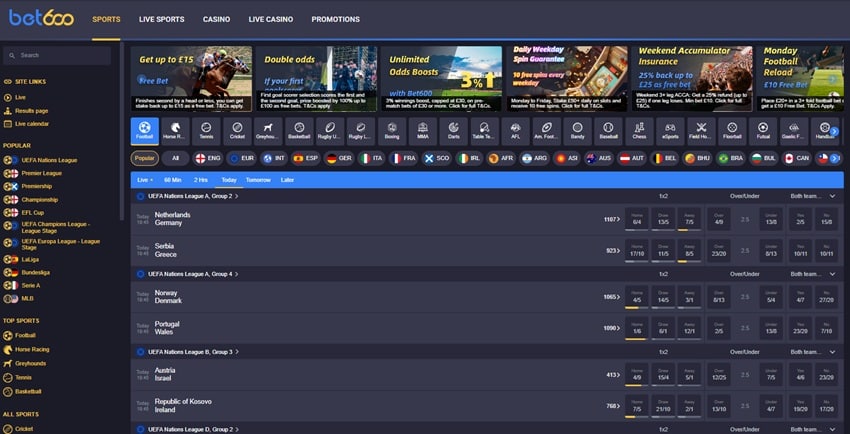
Task: Go back in promo carousel with the left arrow
Action: (141, 79)
